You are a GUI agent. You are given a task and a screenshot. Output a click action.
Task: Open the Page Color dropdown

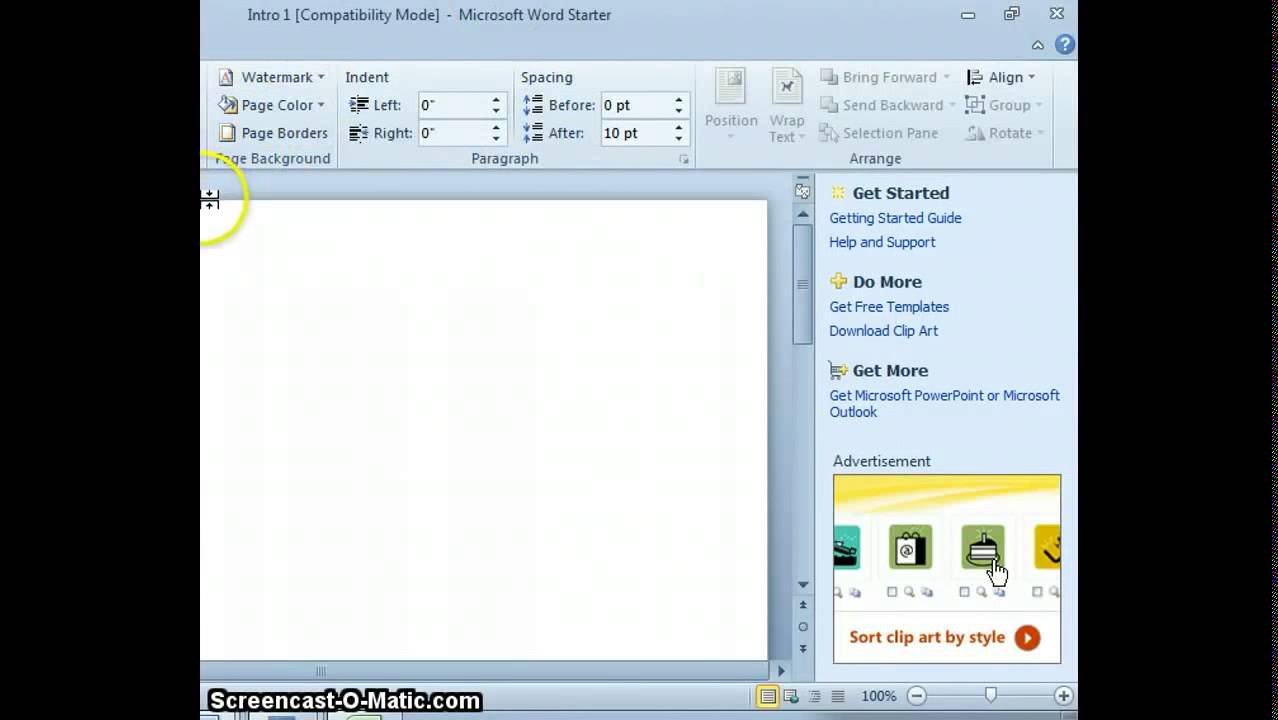click(271, 105)
